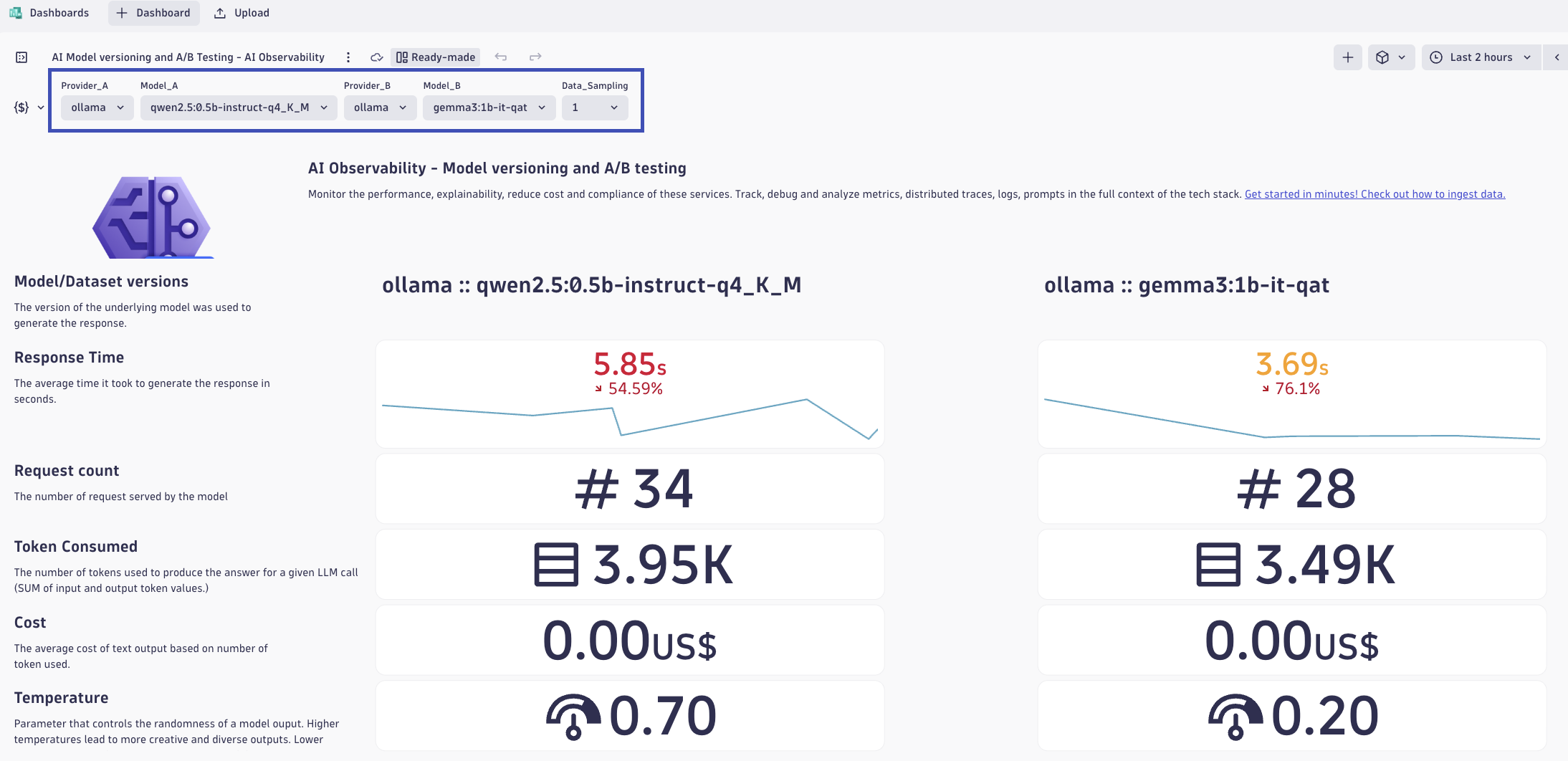Expand the Provider_A ollama dropdown
This screenshot has height=761, width=1568.
(x=97, y=107)
